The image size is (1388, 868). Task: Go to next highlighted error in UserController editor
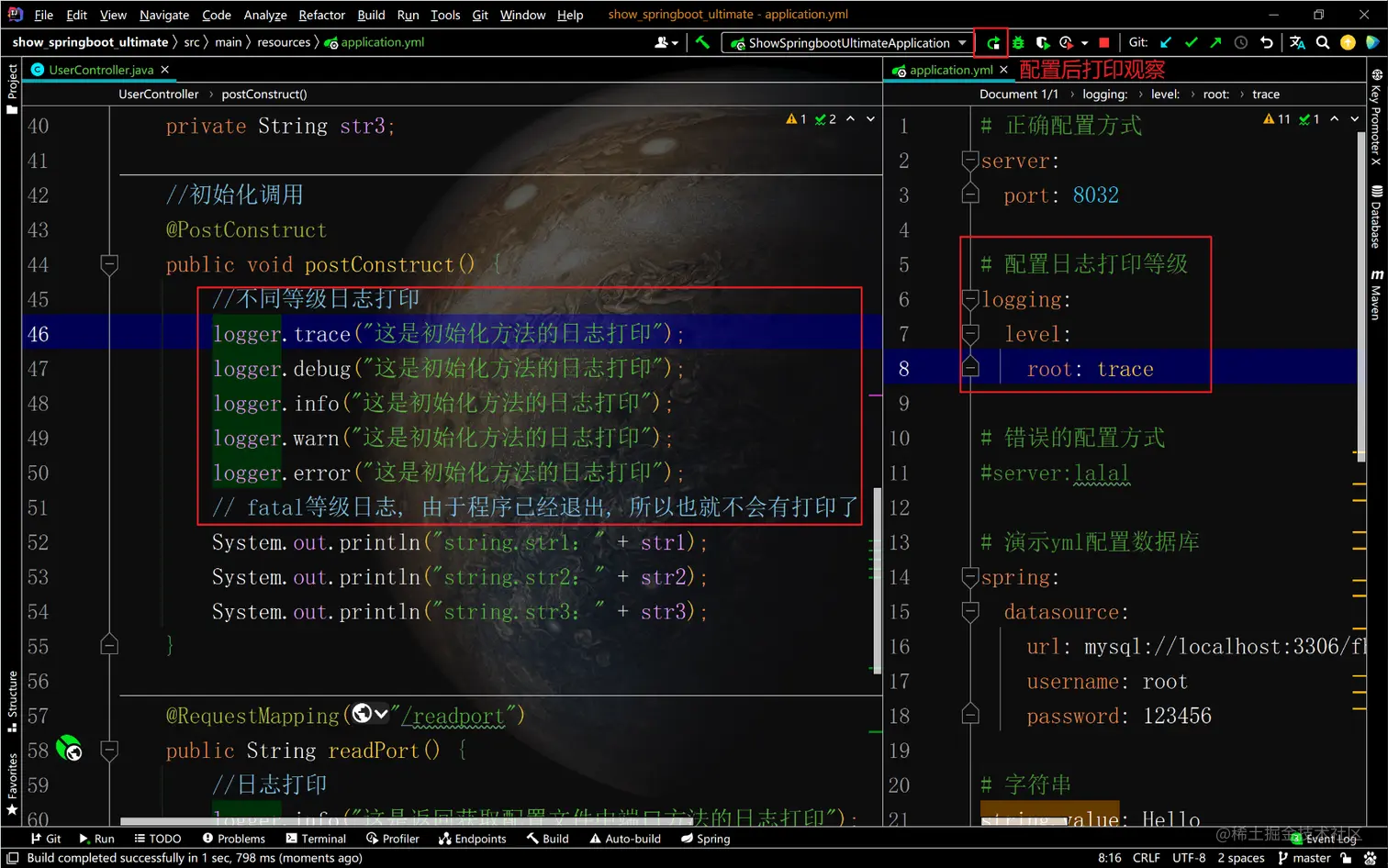click(870, 119)
